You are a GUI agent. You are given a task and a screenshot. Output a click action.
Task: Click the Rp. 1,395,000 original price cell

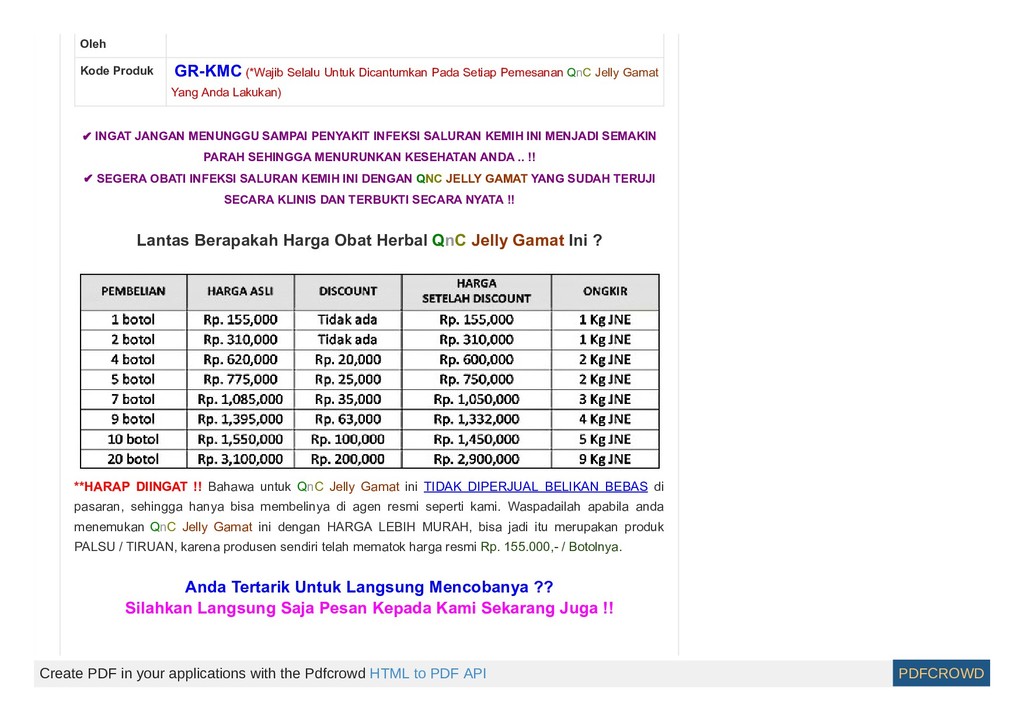240,419
